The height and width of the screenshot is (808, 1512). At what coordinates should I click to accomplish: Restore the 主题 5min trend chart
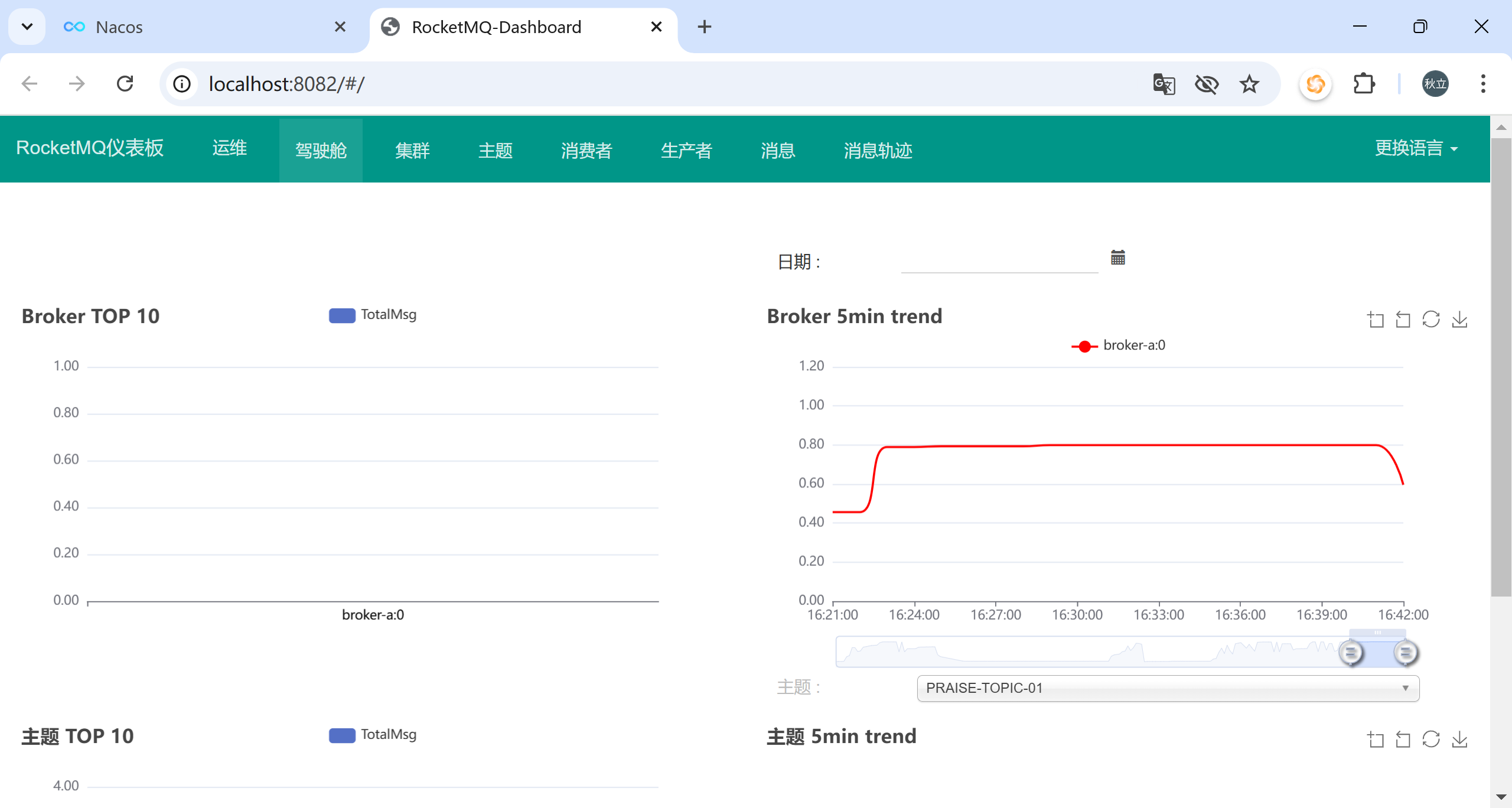click(x=1431, y=739)
